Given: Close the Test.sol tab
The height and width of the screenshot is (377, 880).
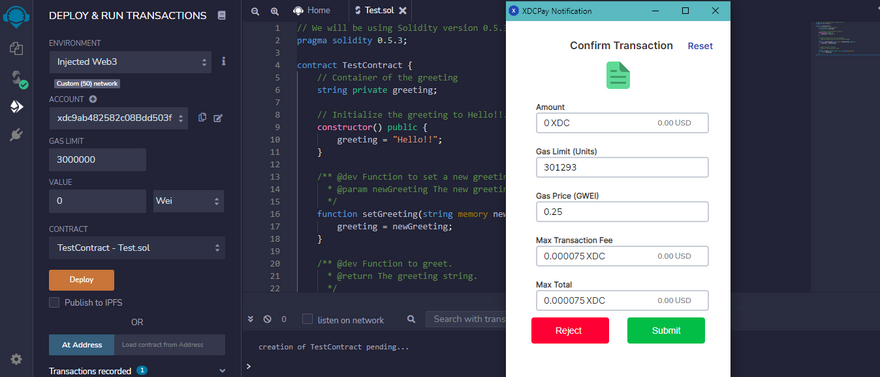Looking at the screenshot, I should [401, 10].
